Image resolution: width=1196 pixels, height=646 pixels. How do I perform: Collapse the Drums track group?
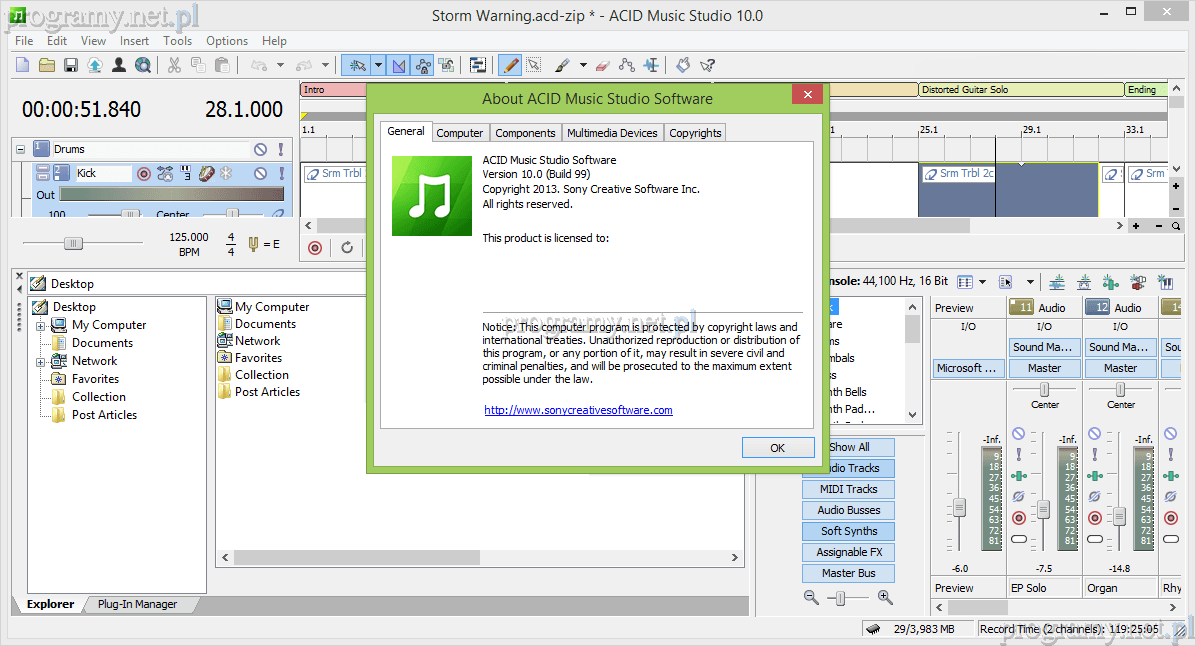(20, 149)
